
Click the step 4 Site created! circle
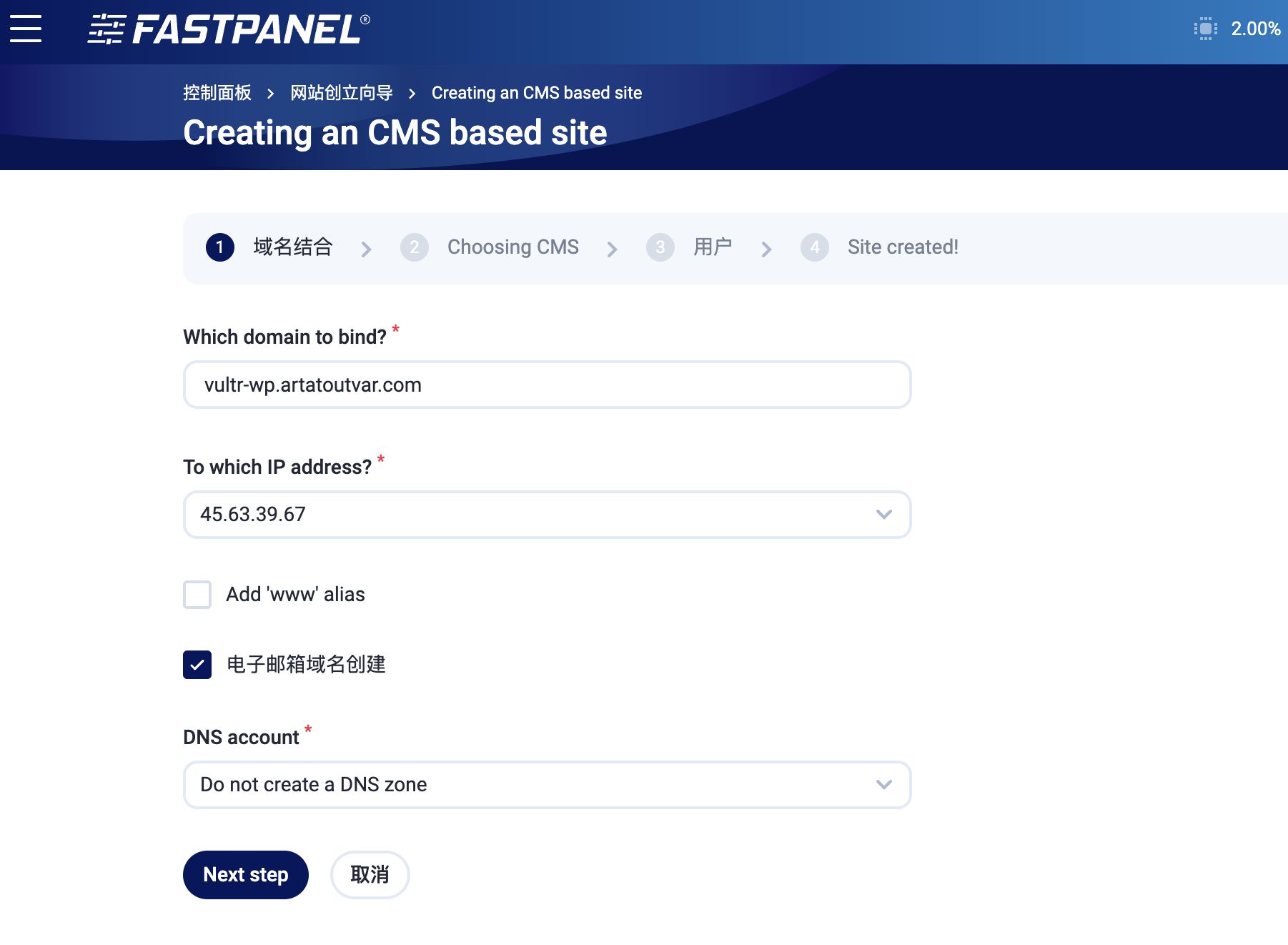point(815,247)
